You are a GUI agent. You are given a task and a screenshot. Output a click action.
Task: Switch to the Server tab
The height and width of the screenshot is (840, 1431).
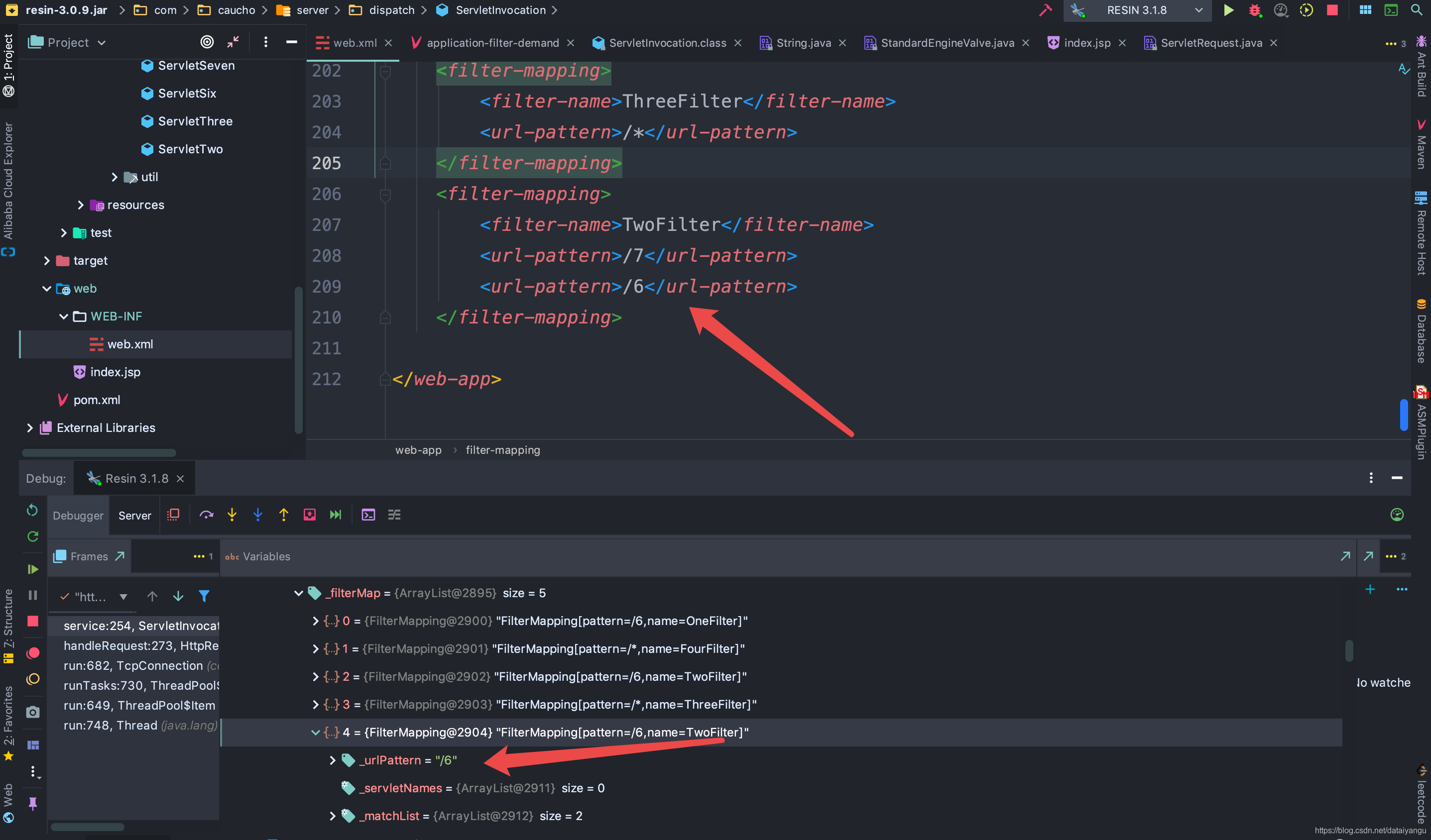[134, 516]
